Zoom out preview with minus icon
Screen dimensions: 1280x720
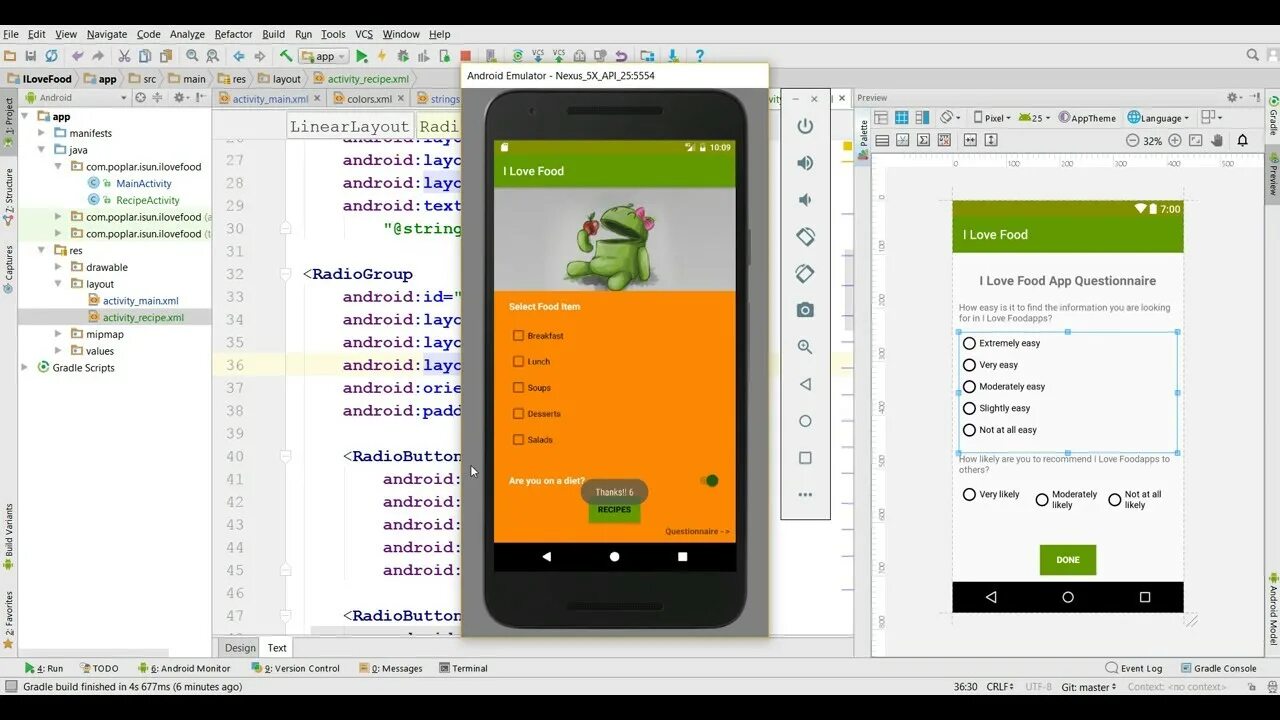tap(1132, 141)
